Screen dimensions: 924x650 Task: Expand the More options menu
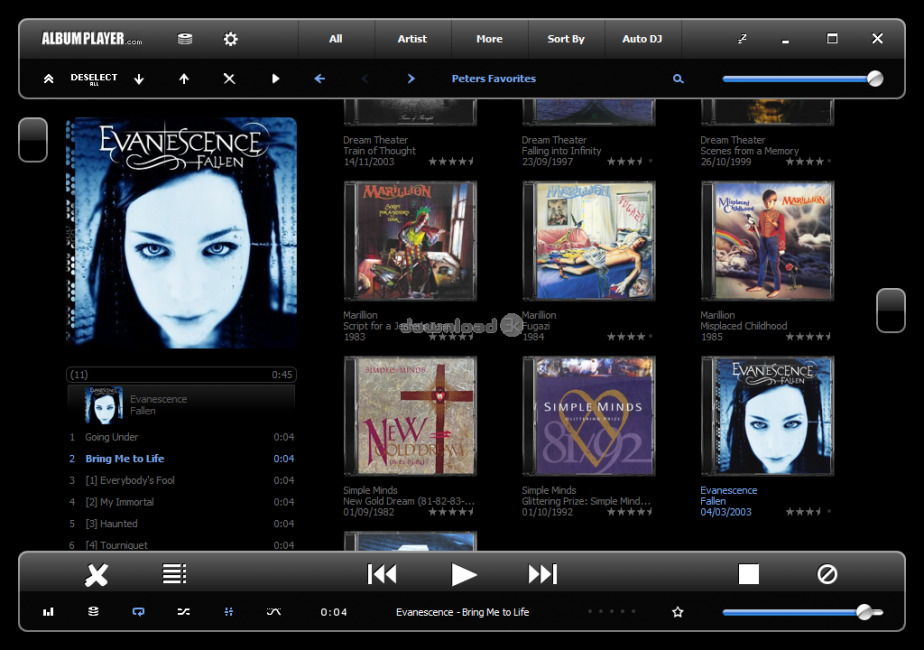489,39
